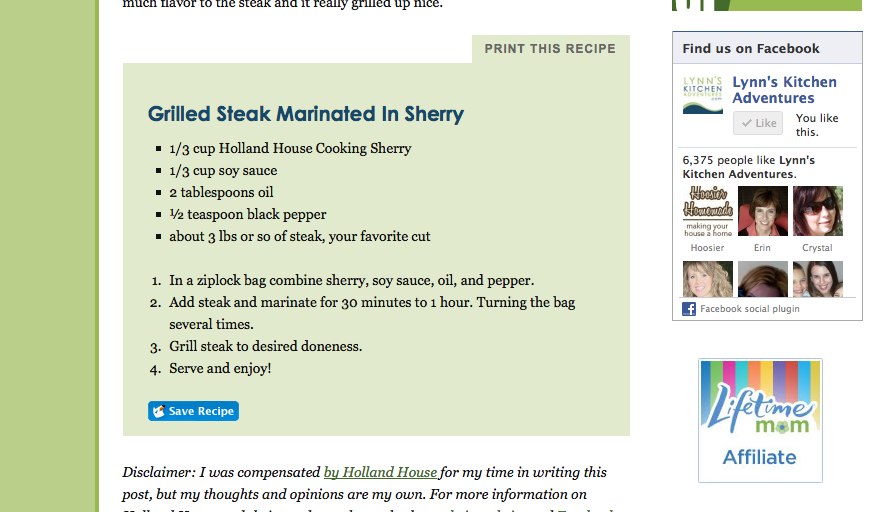Open the Facebook social plugin link
Image resolution: width=881 pixels, height=512 pixels.
pyautogui.click(x=750, y=309)
